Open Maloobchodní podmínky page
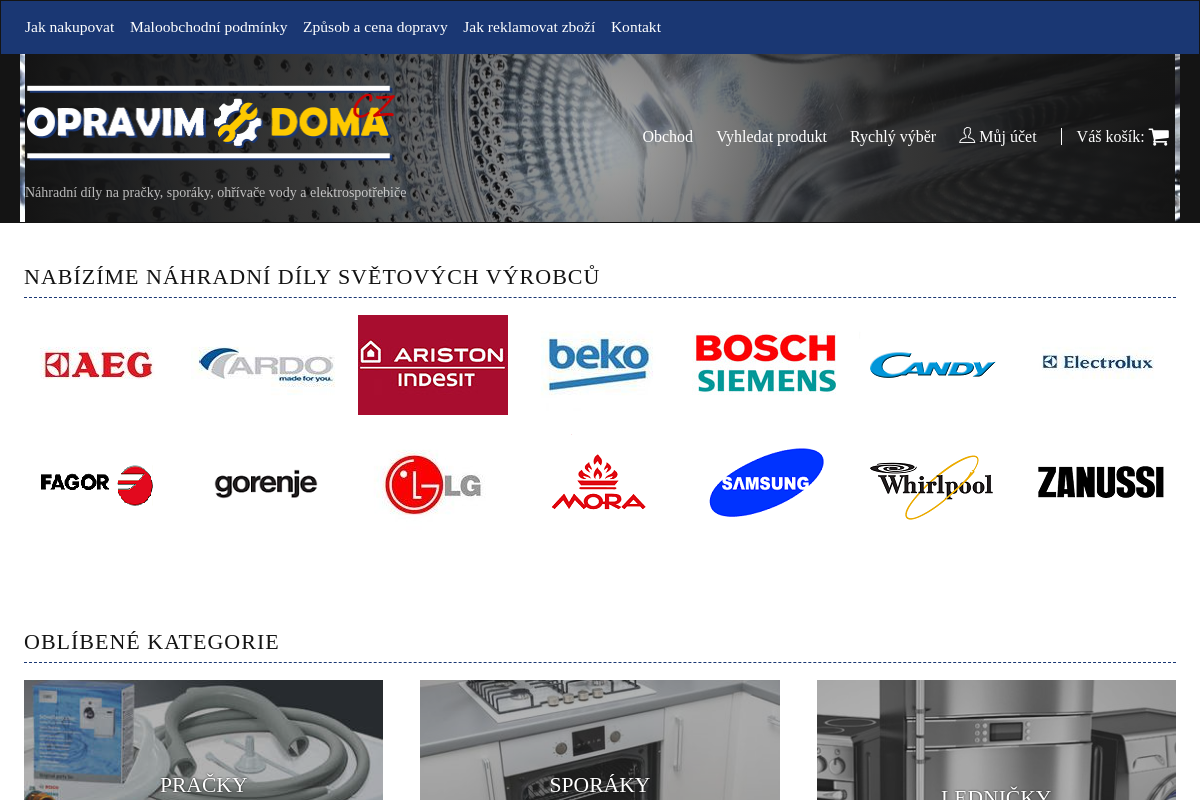This screenshot has width=1200, height=800. (208, 27)
